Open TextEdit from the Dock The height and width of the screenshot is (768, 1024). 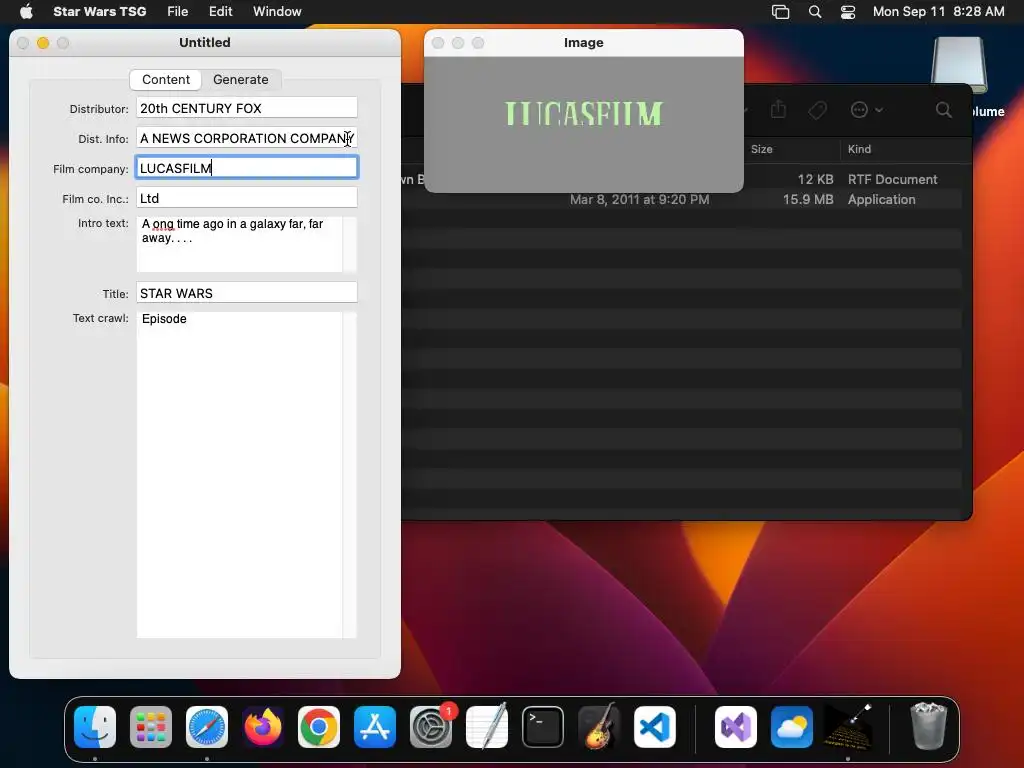coord(487,727)
